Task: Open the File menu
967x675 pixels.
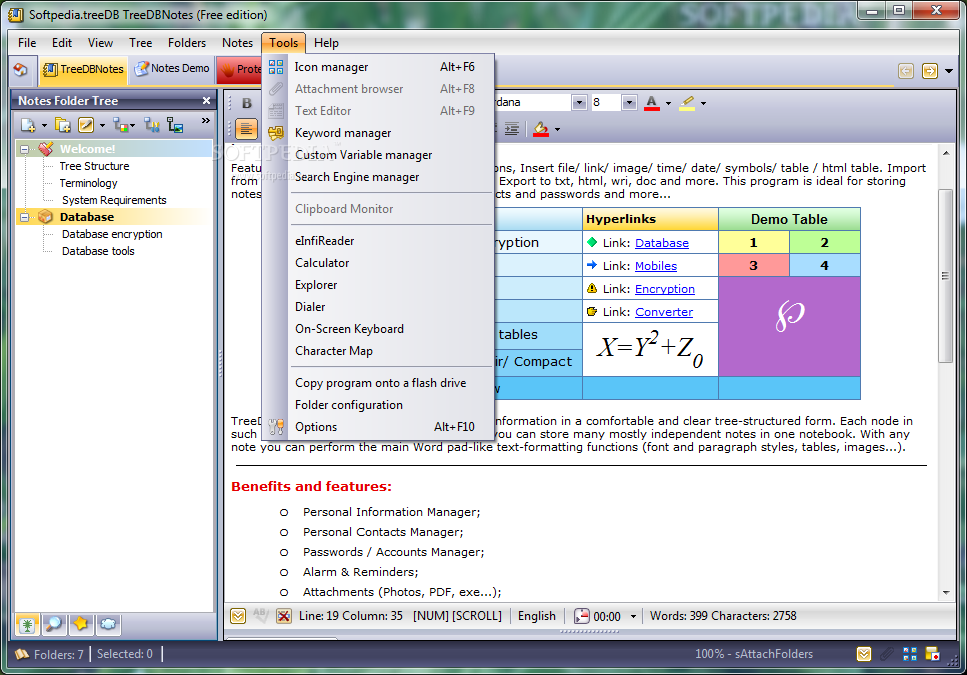Action: click(x=27, y=43)
